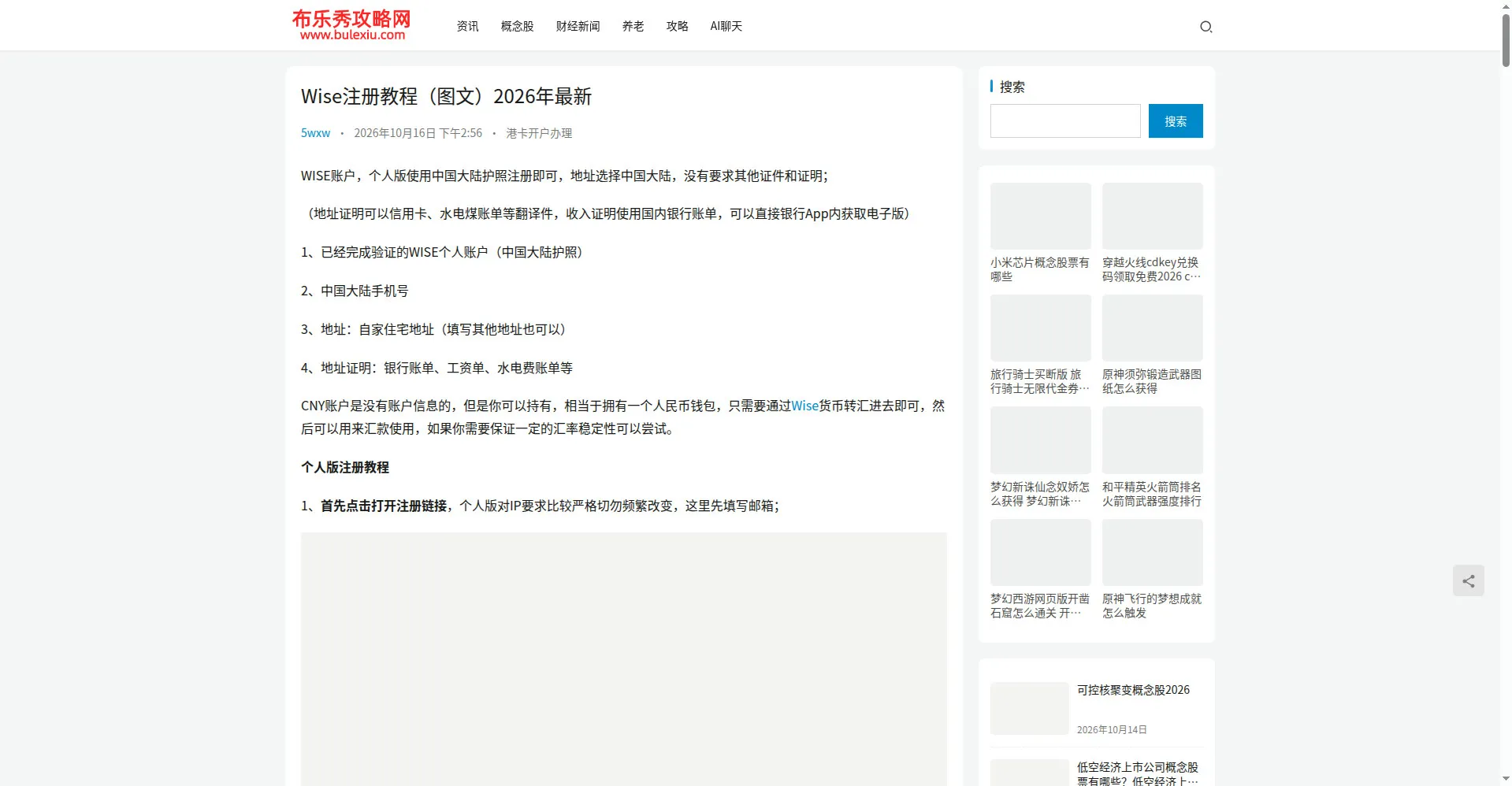Click the 布乐秀攻略网 site logo

click(351, 25)
